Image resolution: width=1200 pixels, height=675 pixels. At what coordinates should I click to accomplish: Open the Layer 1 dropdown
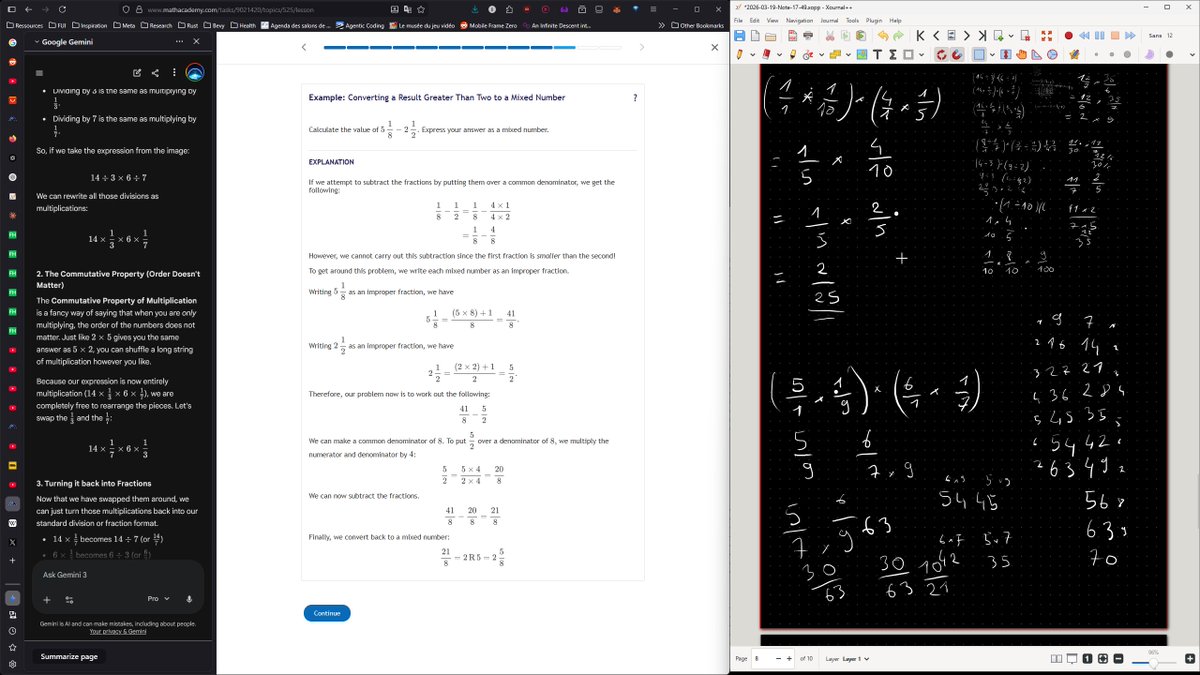click(x=855, y=659)
